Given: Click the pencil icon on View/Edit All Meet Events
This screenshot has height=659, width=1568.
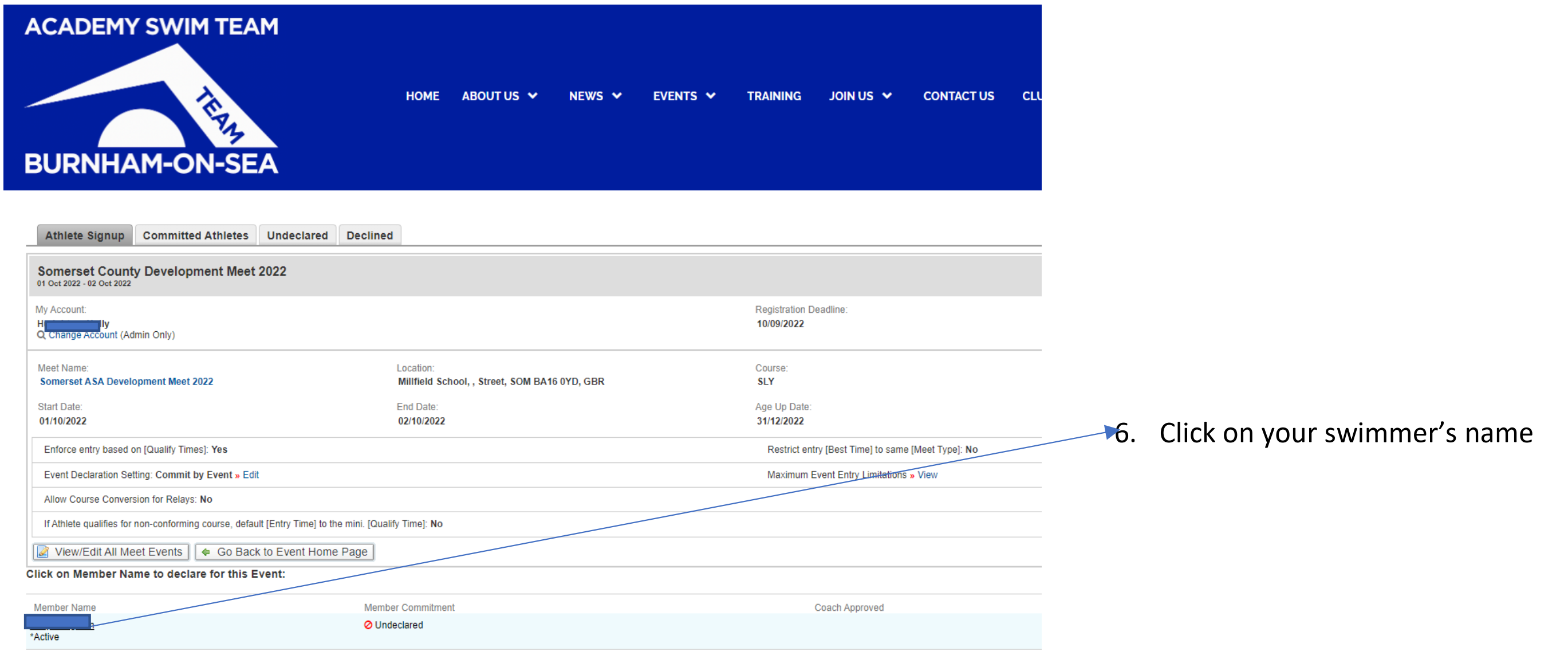Looking at the screenshot, I should tap(43, 552).
